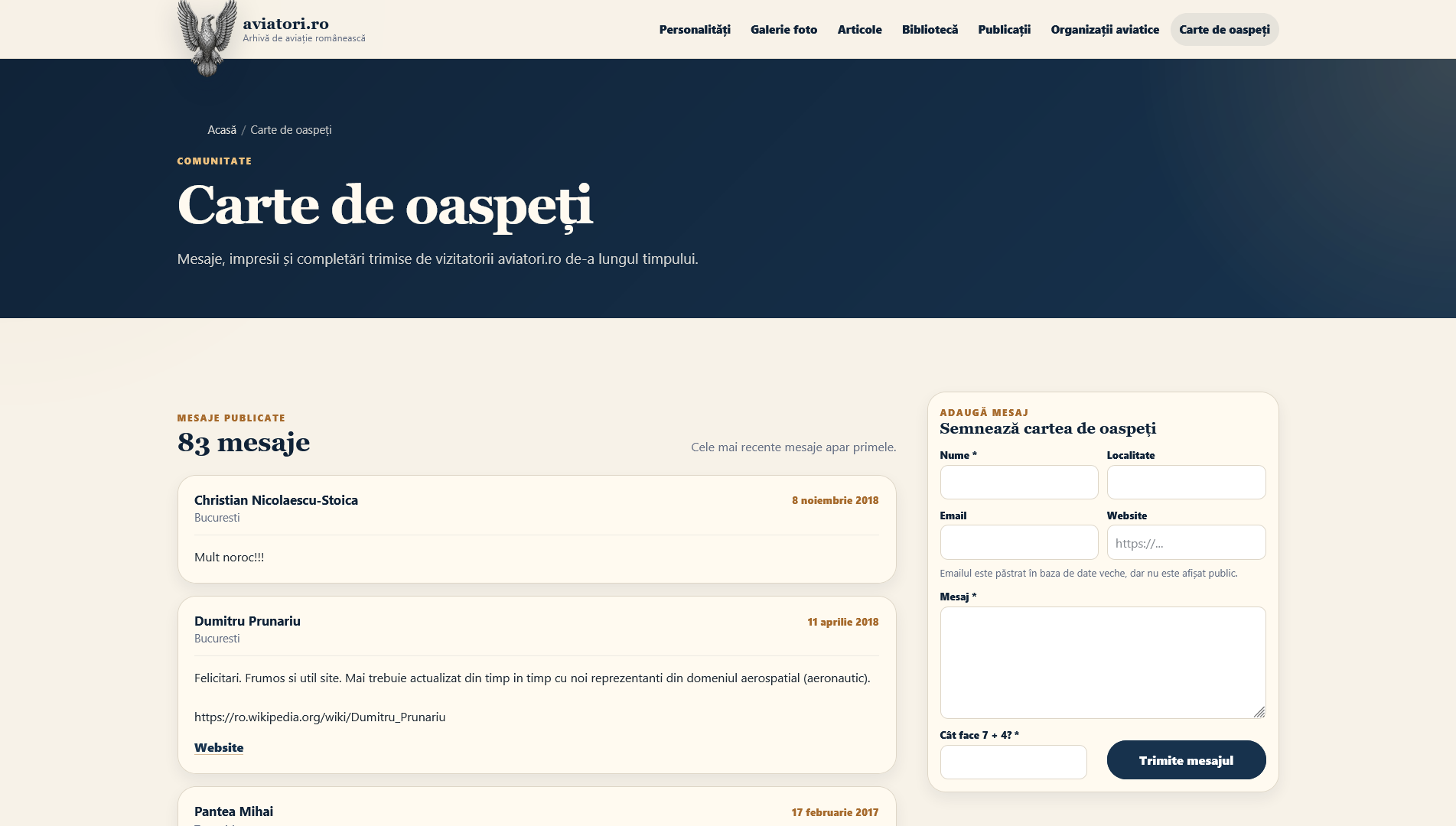Click the date 11 aprilie 2018

(x=842, y=622)
